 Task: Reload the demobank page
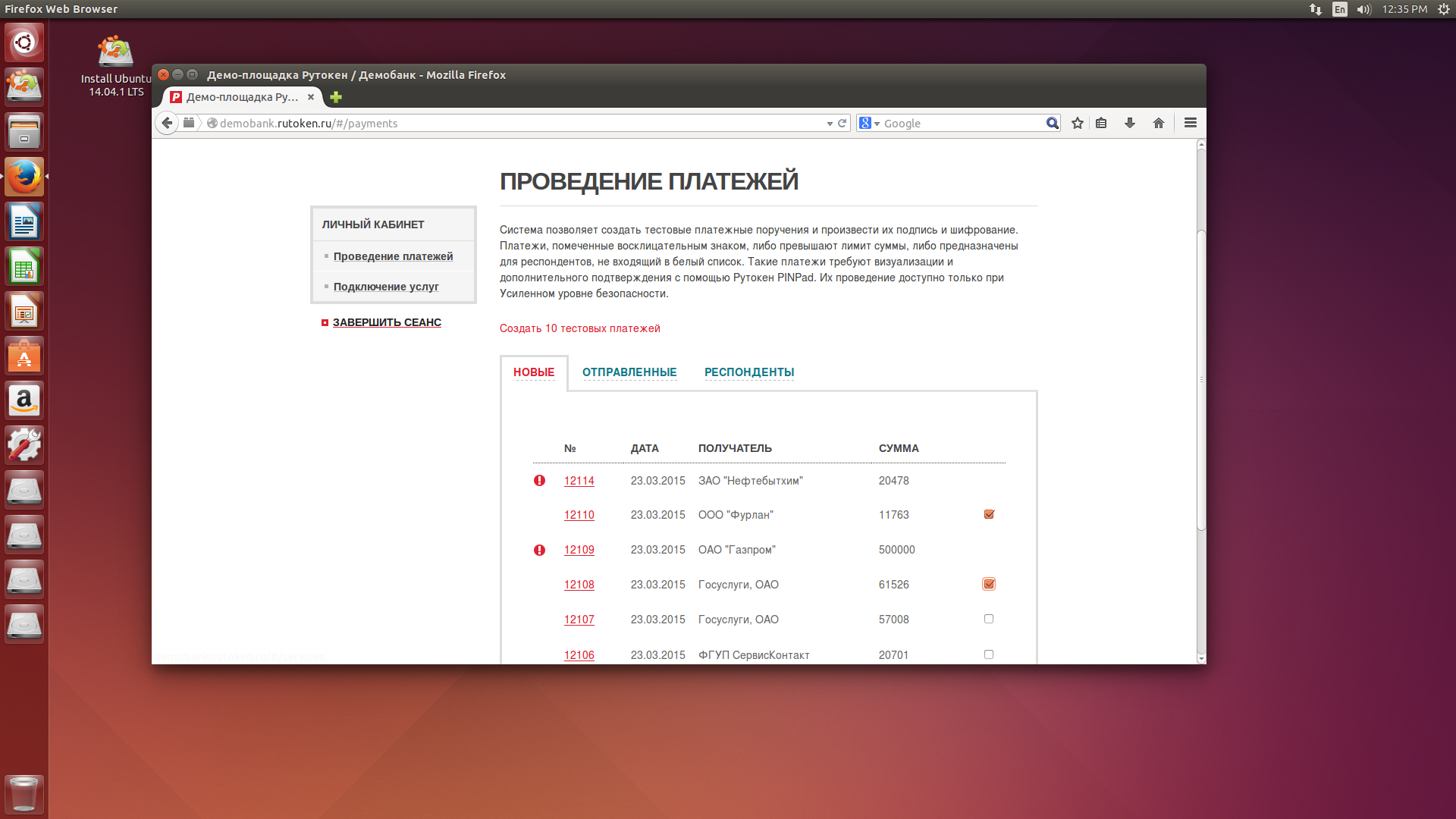(x=842, y=123)
